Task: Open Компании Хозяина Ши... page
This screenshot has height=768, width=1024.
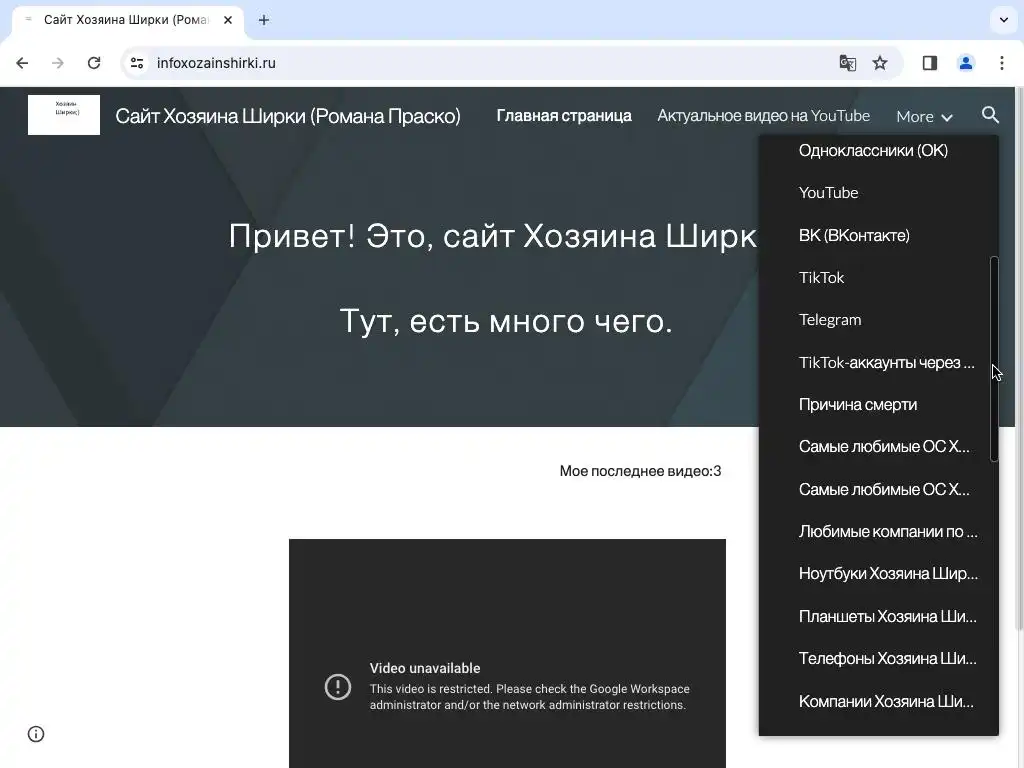Action: pos(886,701)
